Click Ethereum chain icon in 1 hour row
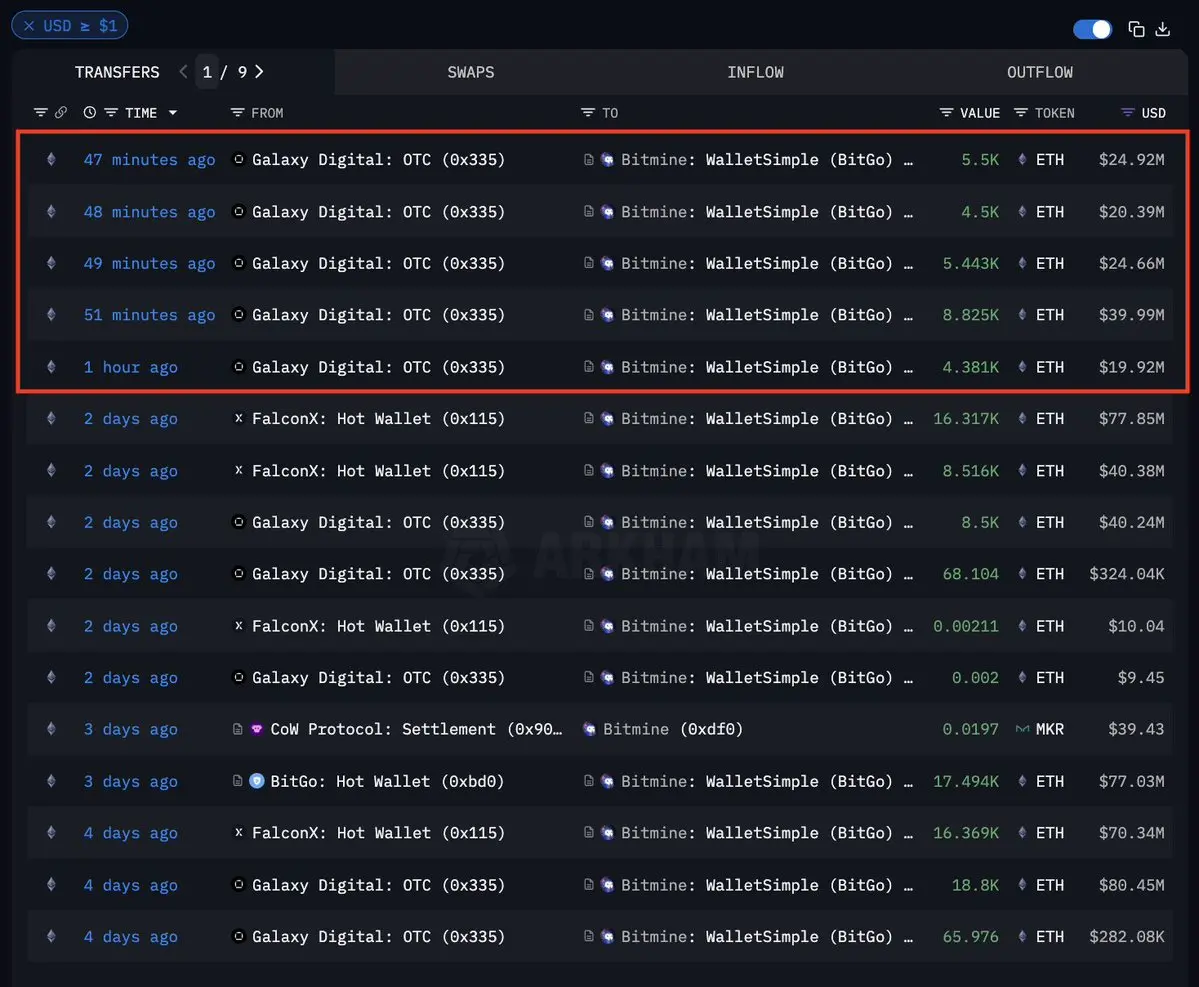Image resolution: width=1199 pixels, height=987 pixels. tap(51, 366)
